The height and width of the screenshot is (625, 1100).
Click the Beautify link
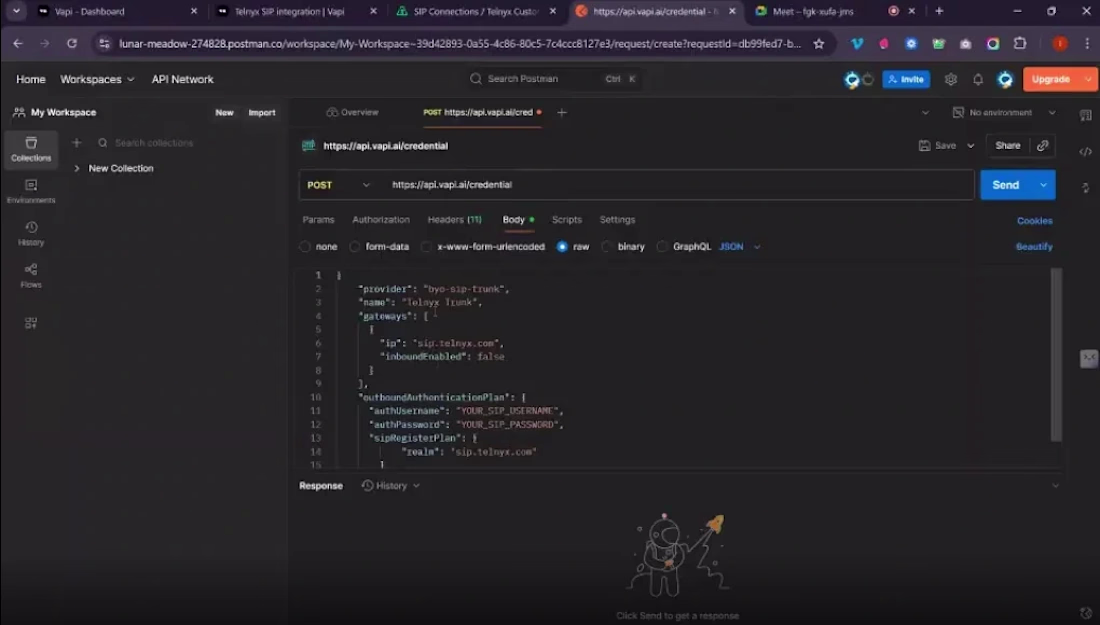pyautogui.click(x=1034, y=247)
